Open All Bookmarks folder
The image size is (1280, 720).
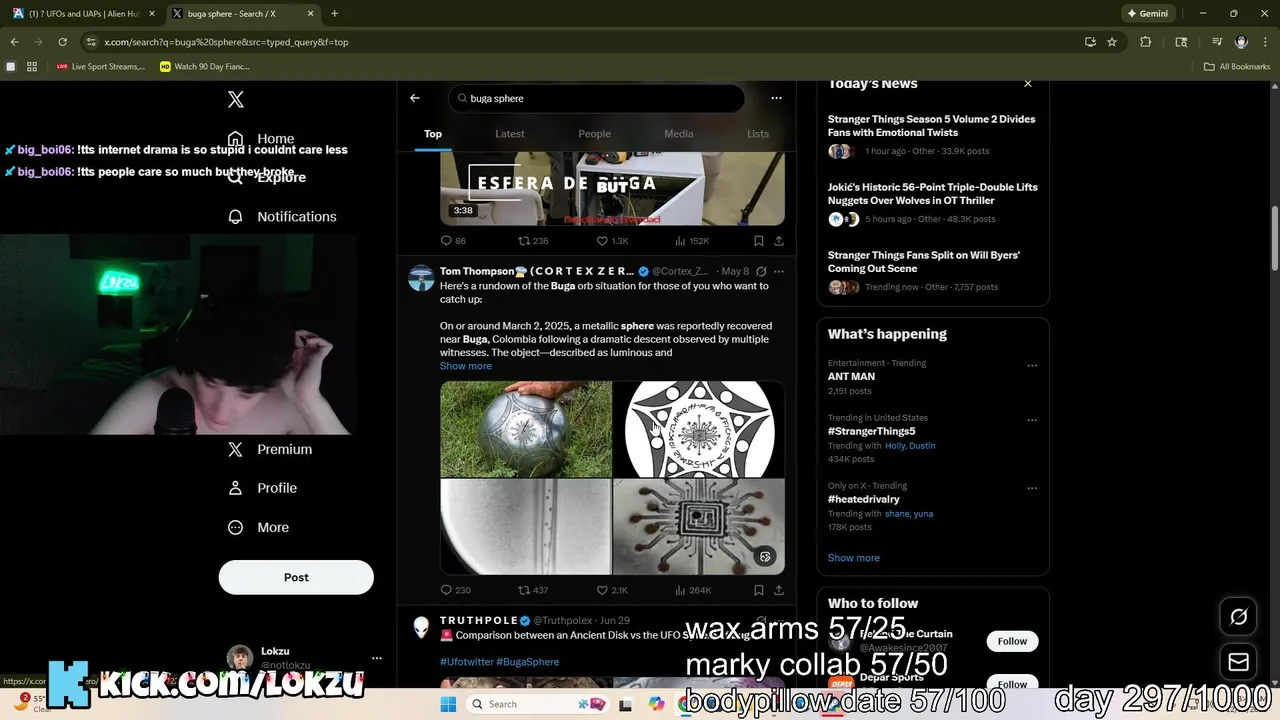click(1237, 67)
